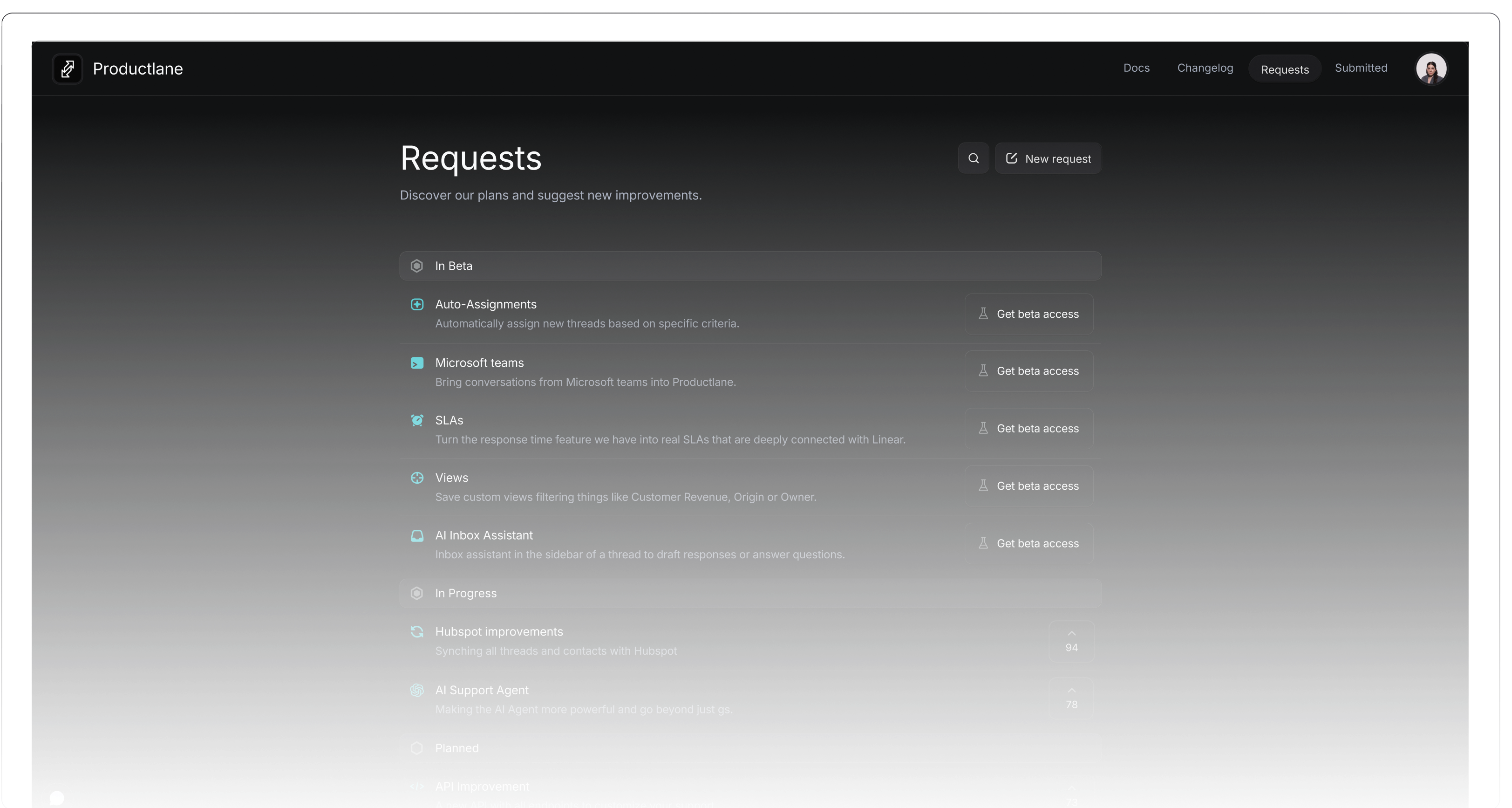This screenshot has width=1512, height=808.
Task: Open the AI Inbox Assistant request title
Action: (484, 535)
